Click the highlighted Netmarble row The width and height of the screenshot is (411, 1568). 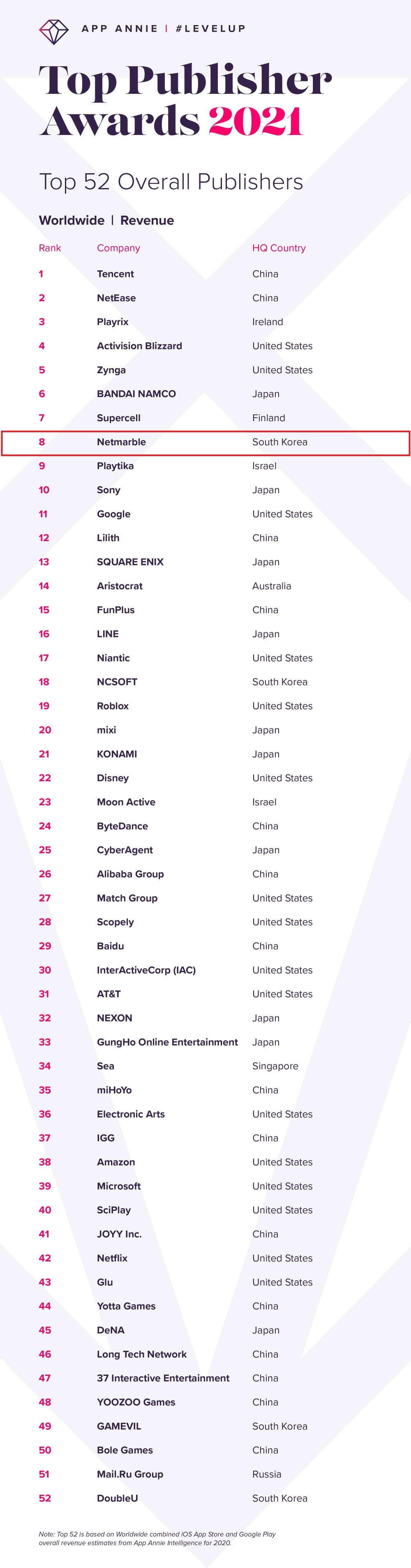click(x=205, y=443)
